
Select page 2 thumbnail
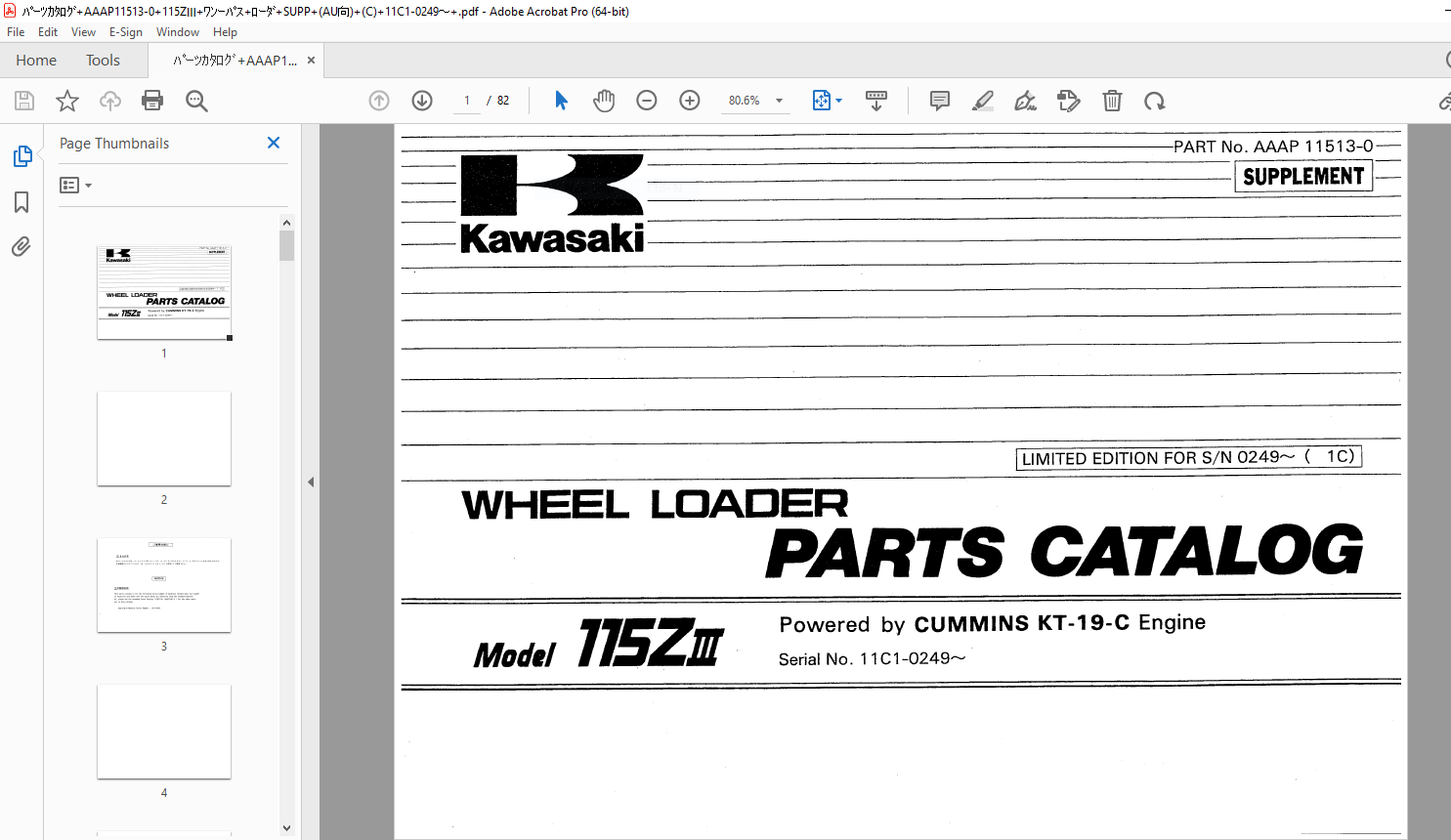pos(164,439)
